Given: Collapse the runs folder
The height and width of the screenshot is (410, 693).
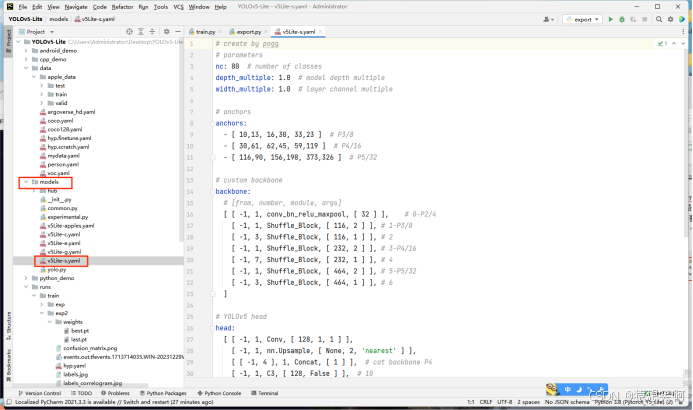Looking at the screenshot, I should click(x=26, y=287).
